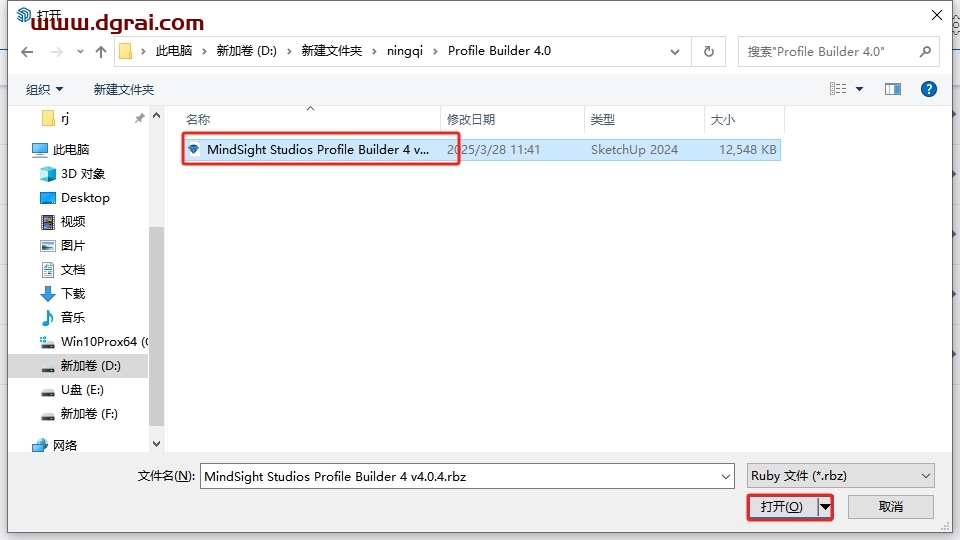Click the SketchUp 2024 type cell
The width and height of the screenshot is (960, 540).
tap(634, 149)
